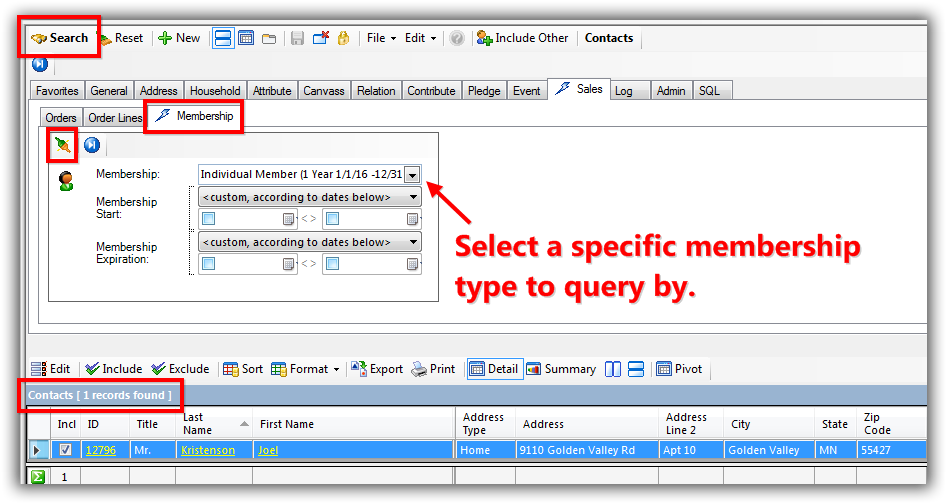Open contact ID 12796 link

tap(100, 450)
